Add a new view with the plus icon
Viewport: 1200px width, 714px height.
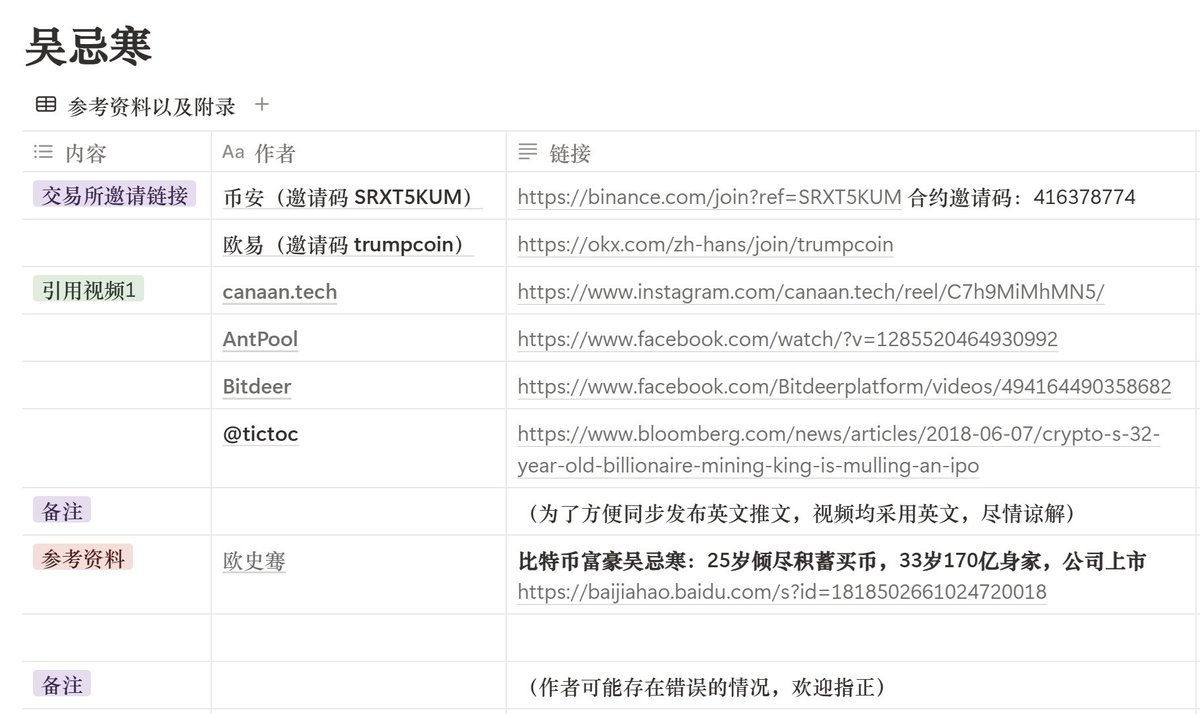pyautogui.click(x=262, y=104)
